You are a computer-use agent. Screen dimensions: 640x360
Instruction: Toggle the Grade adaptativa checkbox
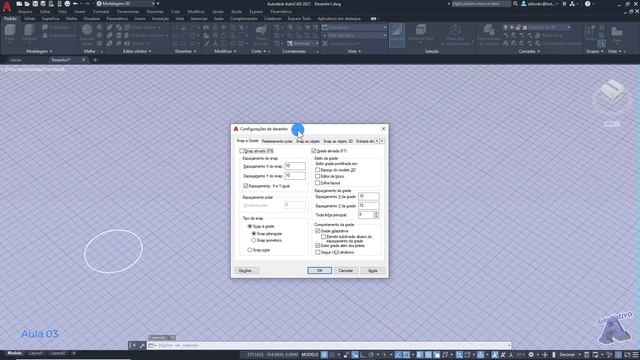click(x=318, y=231)
